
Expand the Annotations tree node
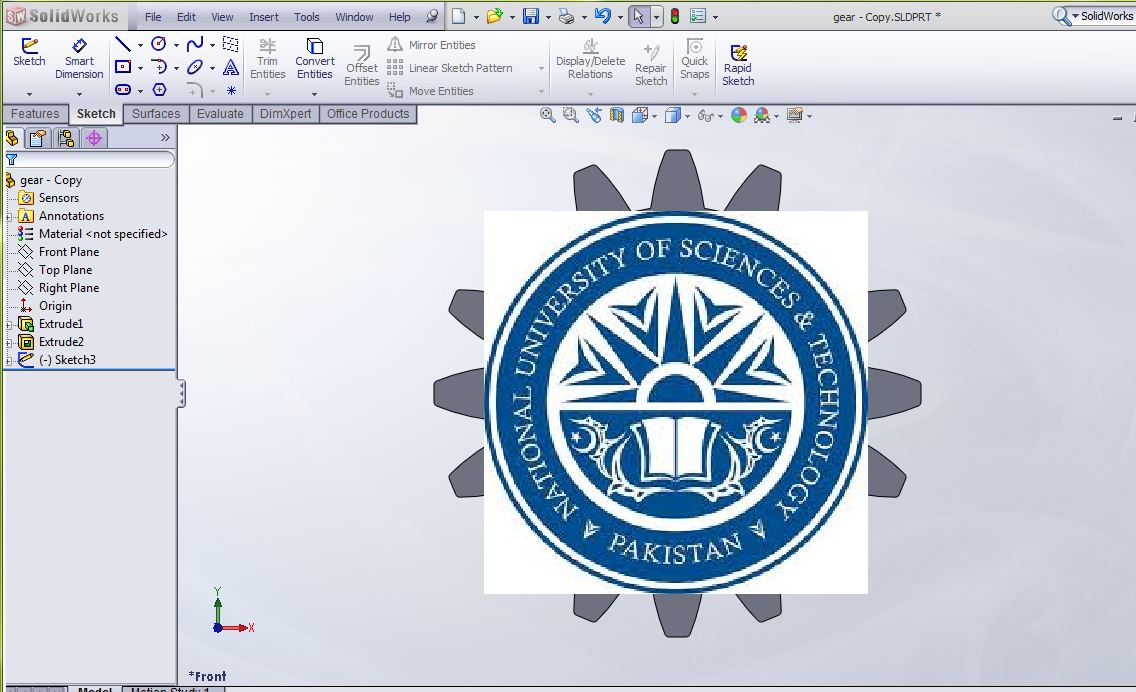[9, 217]
